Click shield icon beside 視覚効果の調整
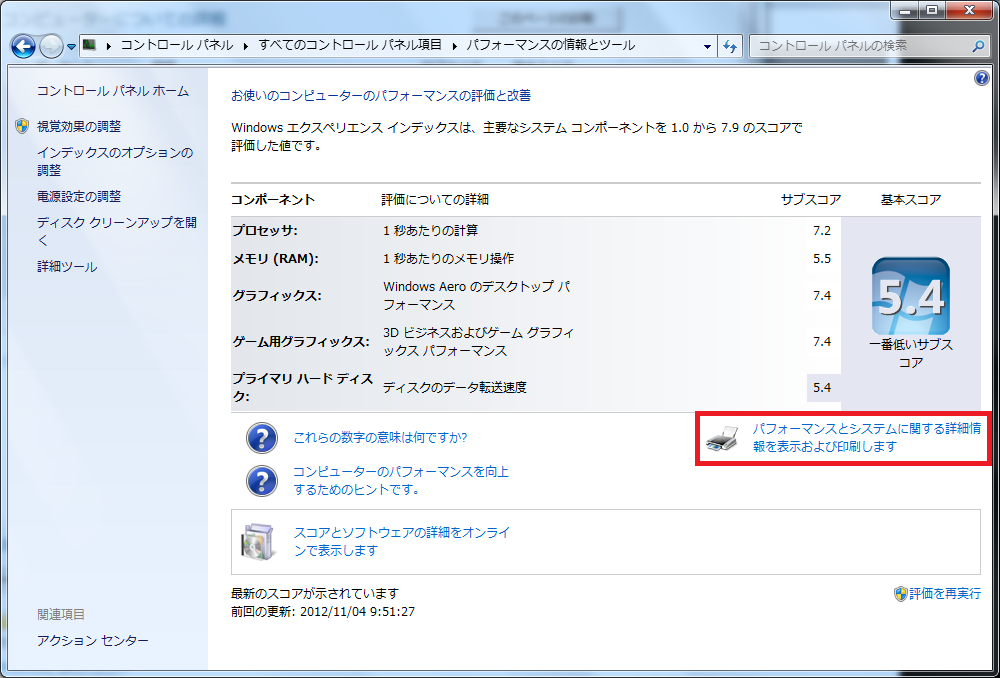 point(22,126)
